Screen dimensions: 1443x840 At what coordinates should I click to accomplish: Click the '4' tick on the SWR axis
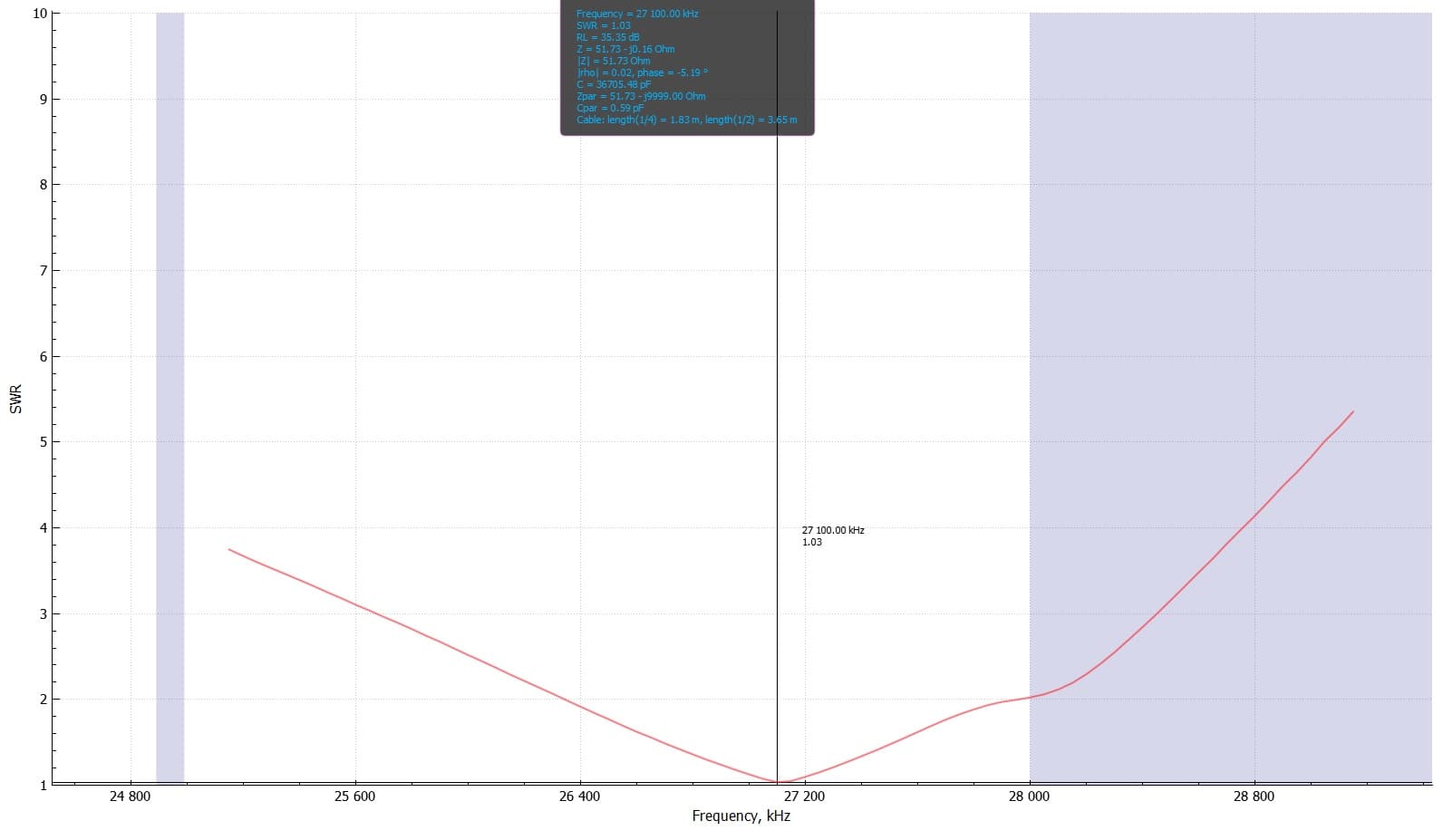[44, 528]
